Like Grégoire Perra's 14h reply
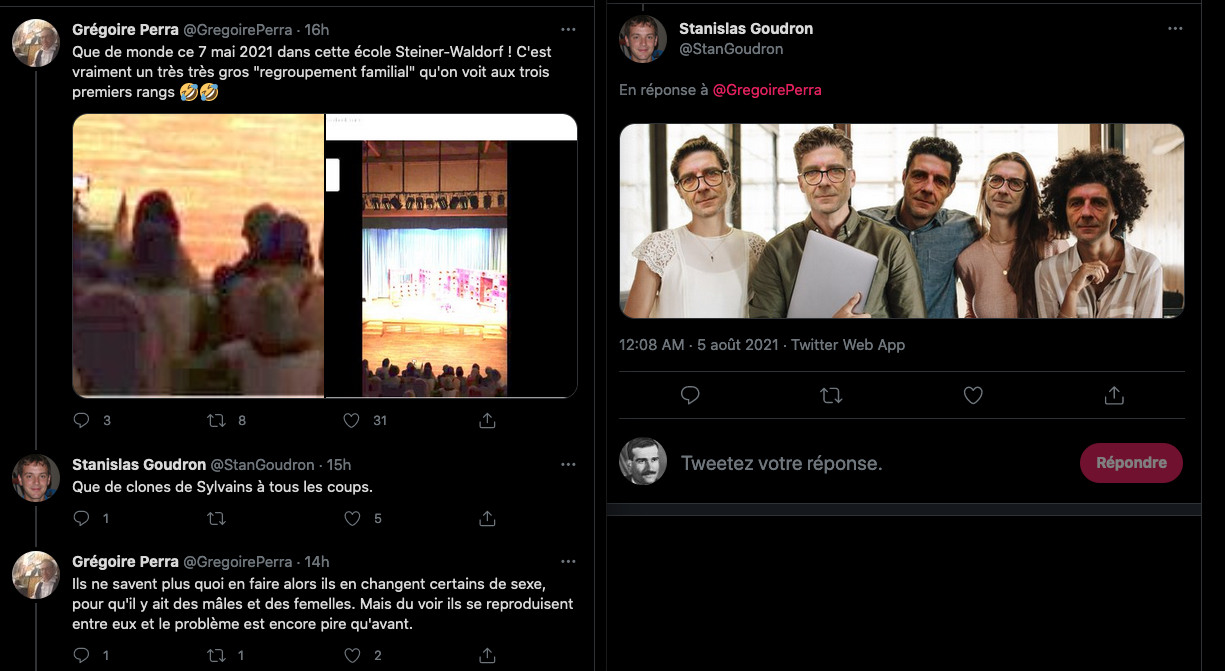1225x671 pixels. (351, 655)
